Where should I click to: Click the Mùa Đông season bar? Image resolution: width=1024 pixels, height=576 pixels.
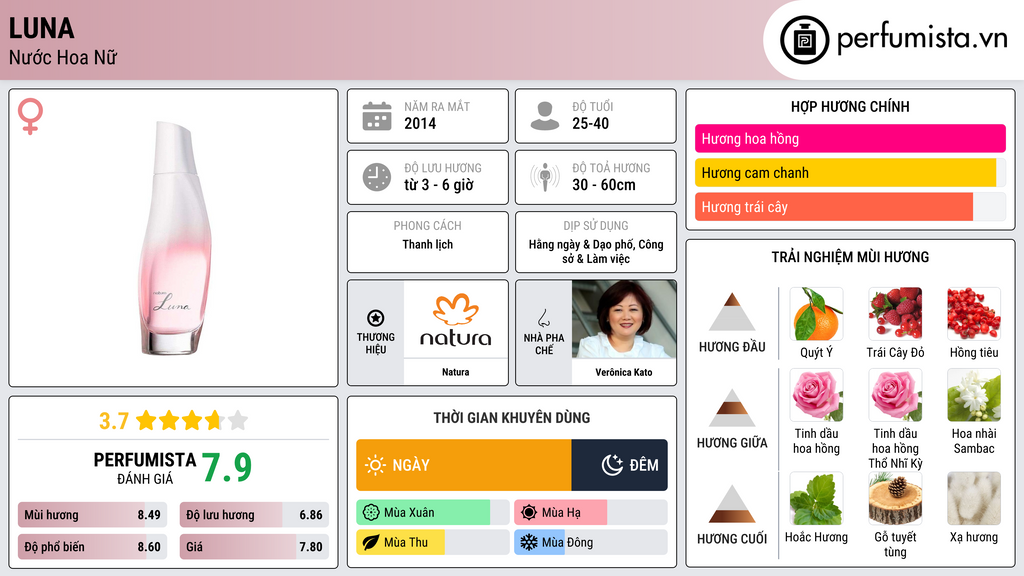point(590,542)
